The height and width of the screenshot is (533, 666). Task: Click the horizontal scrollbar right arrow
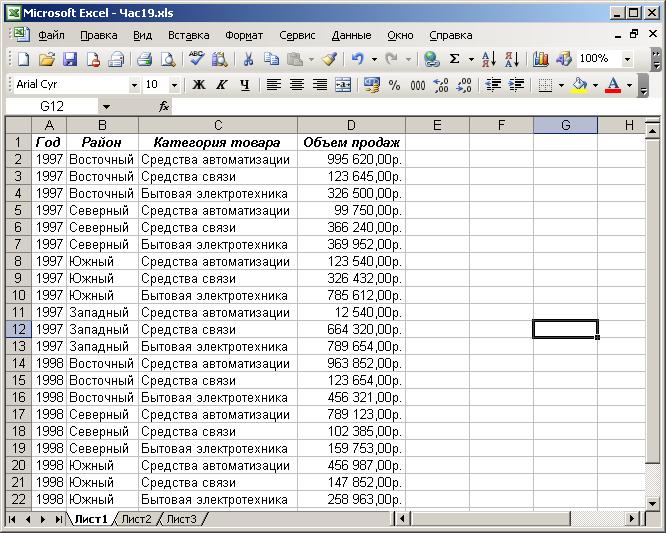[x=632, y=519]
